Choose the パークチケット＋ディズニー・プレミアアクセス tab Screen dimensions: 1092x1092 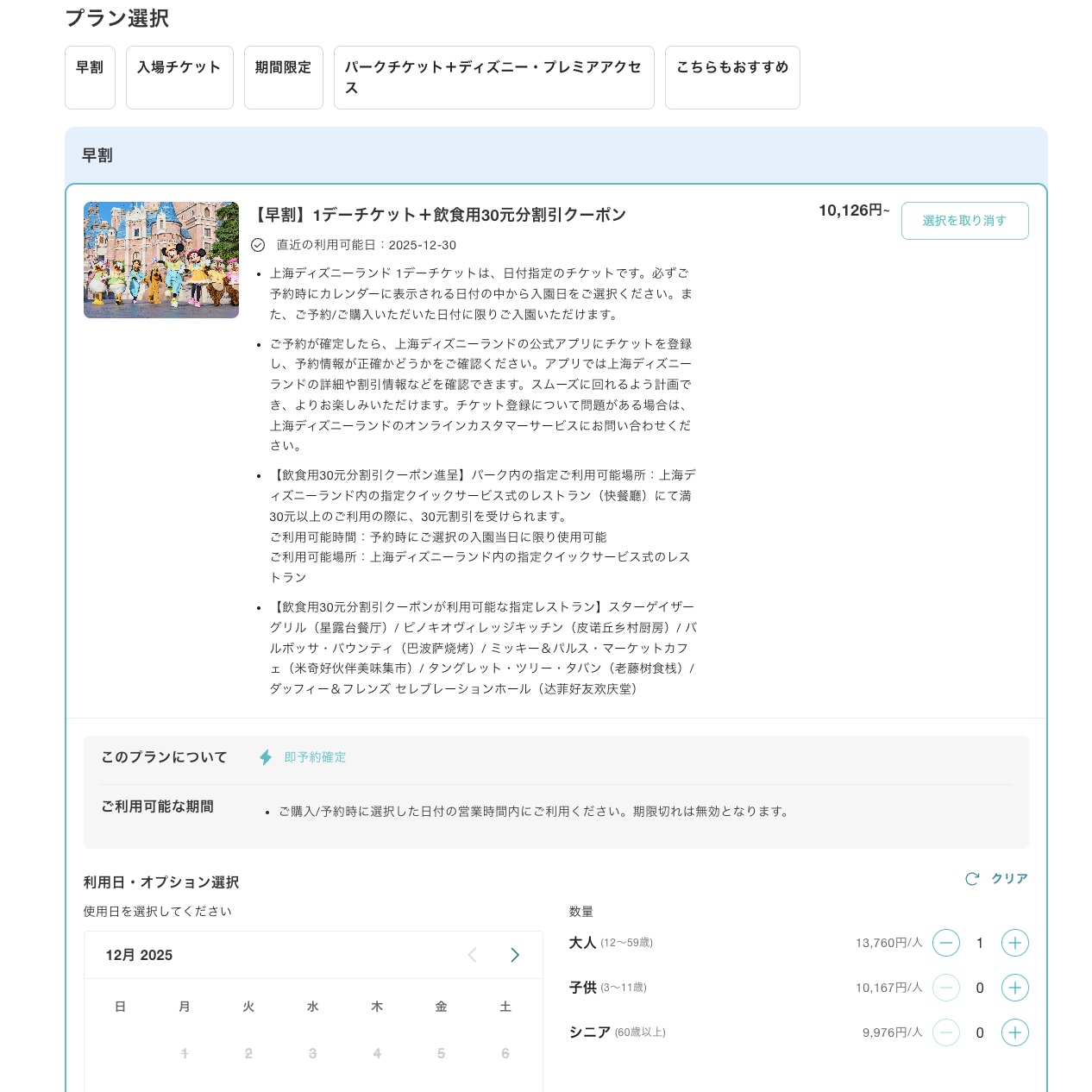[x=493, y=78]
